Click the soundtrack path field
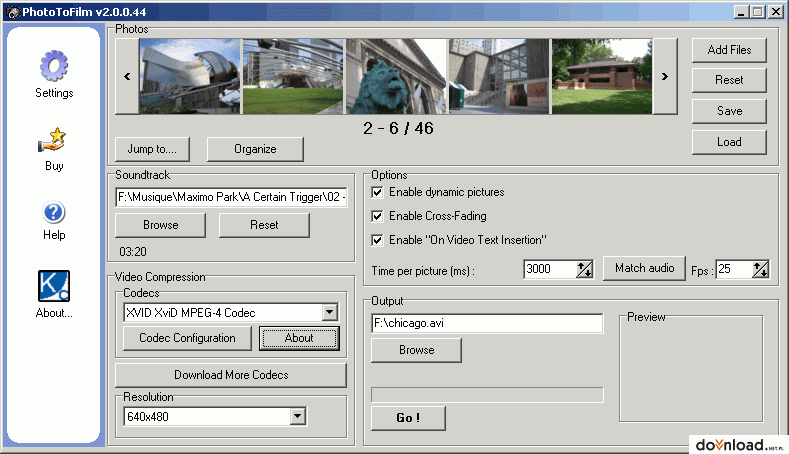This screenshot has height=454, width=789. point(231,197)
